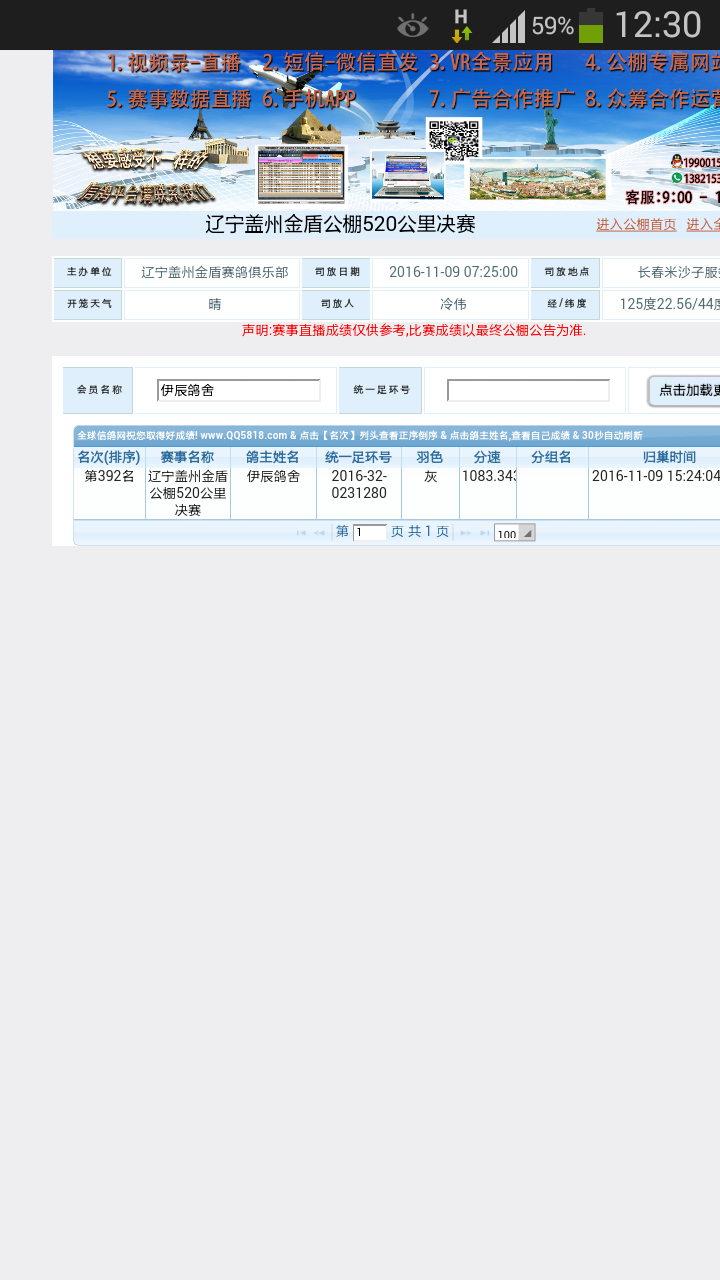Click the 会员名称 input with 伊辰鸽舍
This screenshot has height=1280, width=720.
[x=238, y=390]
